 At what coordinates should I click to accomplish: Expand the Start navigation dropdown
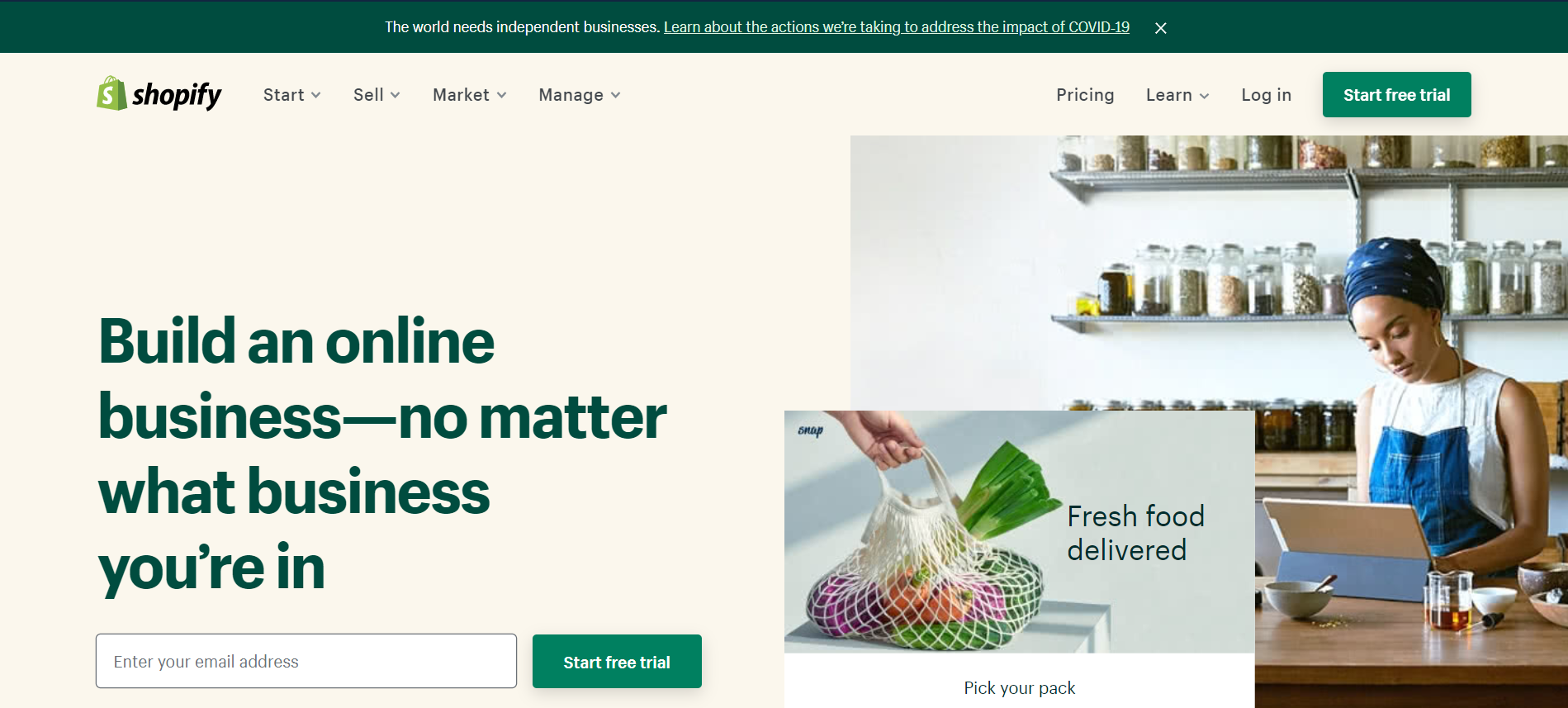(292, 95)
